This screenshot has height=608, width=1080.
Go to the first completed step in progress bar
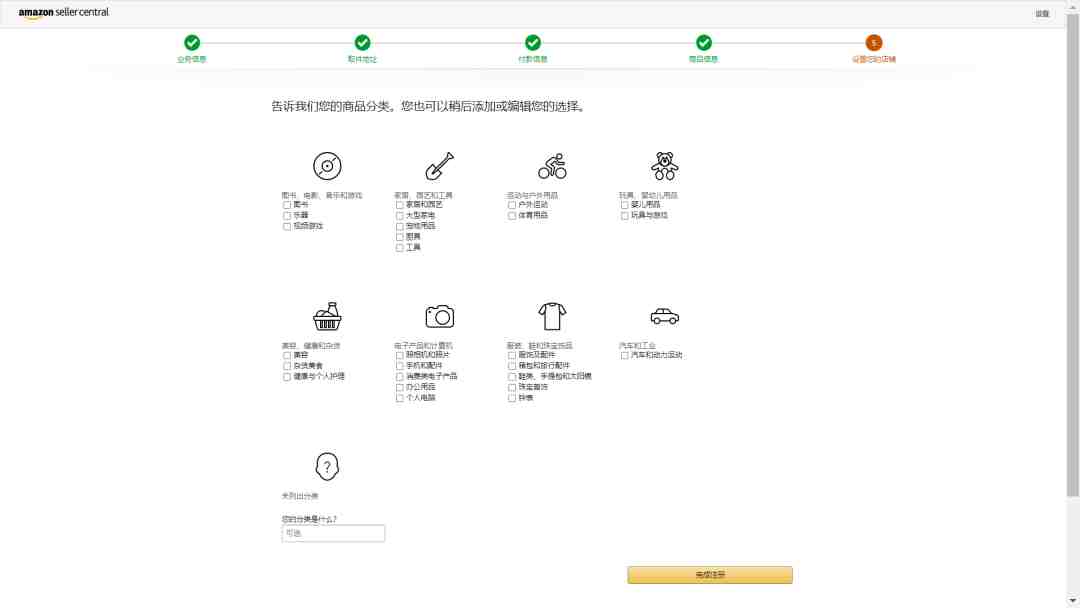coord(191,43)
